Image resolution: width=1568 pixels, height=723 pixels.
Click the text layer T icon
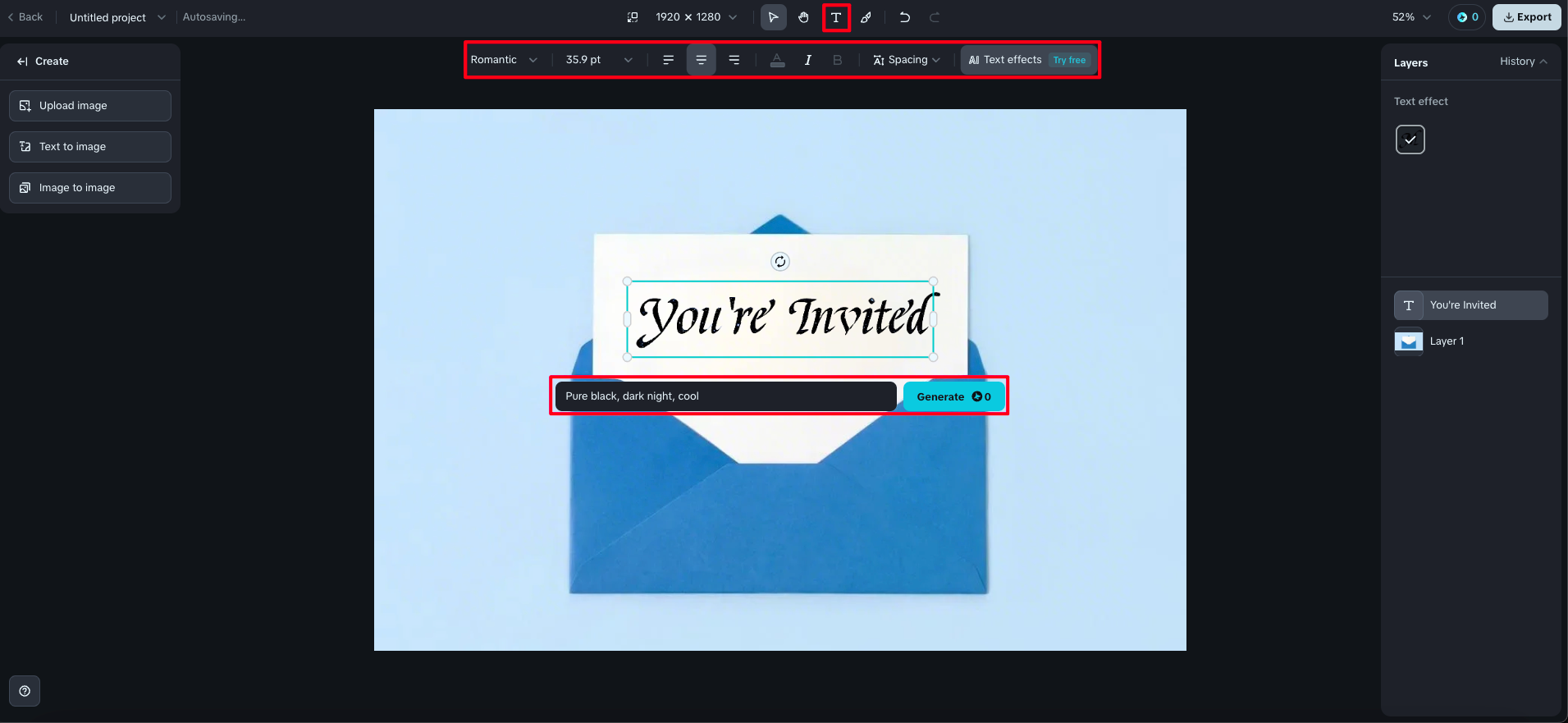[1409, 305]
